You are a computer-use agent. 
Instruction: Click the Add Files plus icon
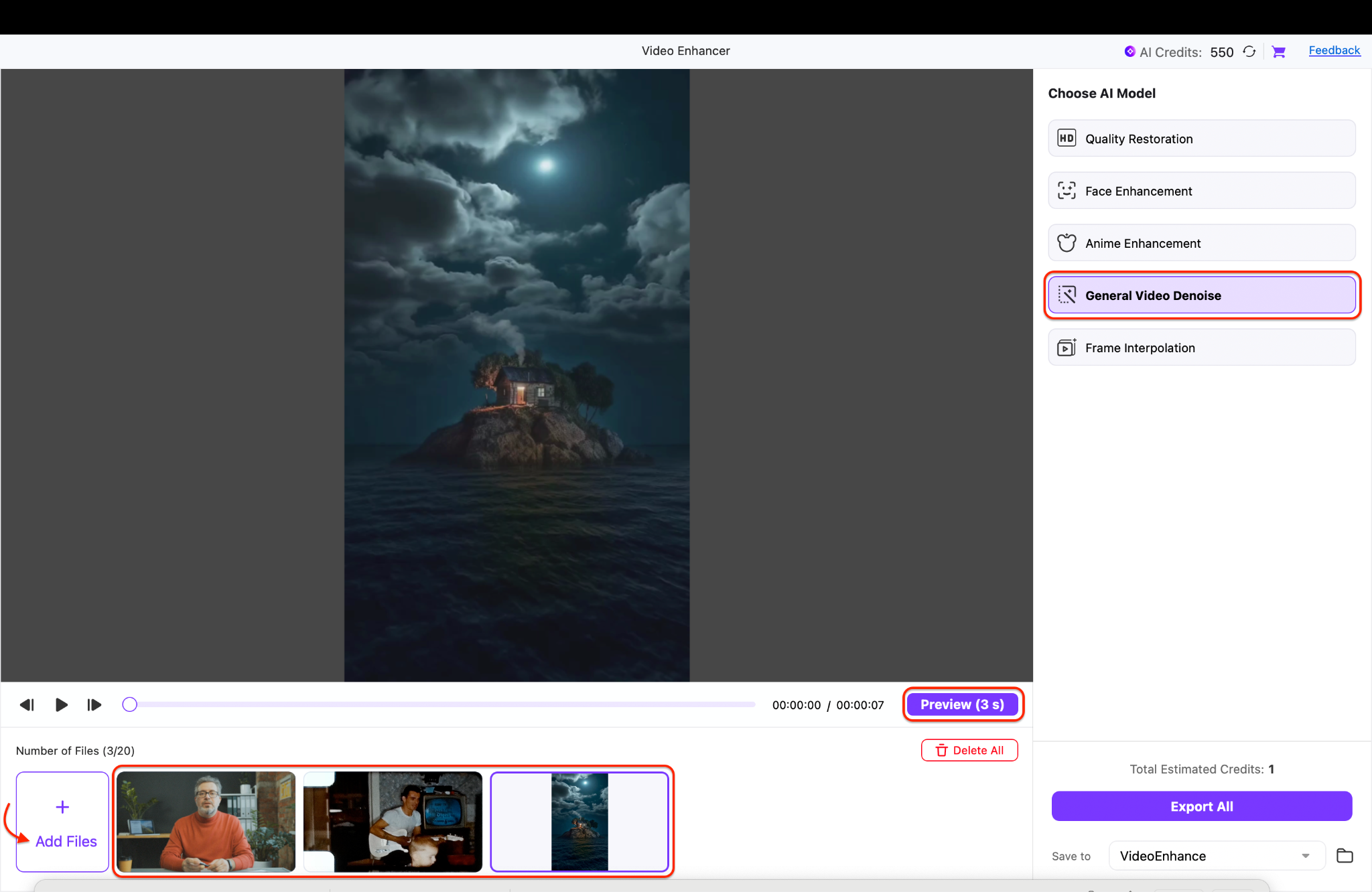point(62,807)
